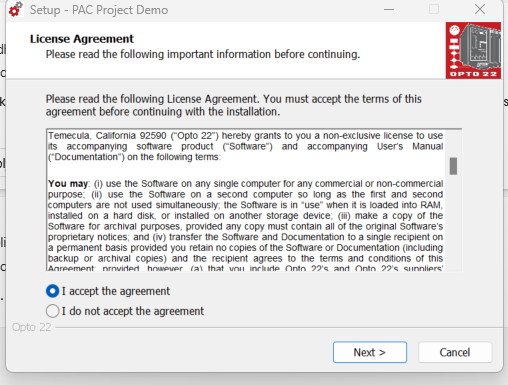Click the greyed 'Opto 22' footer label
Image resolution: width=508 pixels, height=385 pixels.
click(32, 327)
